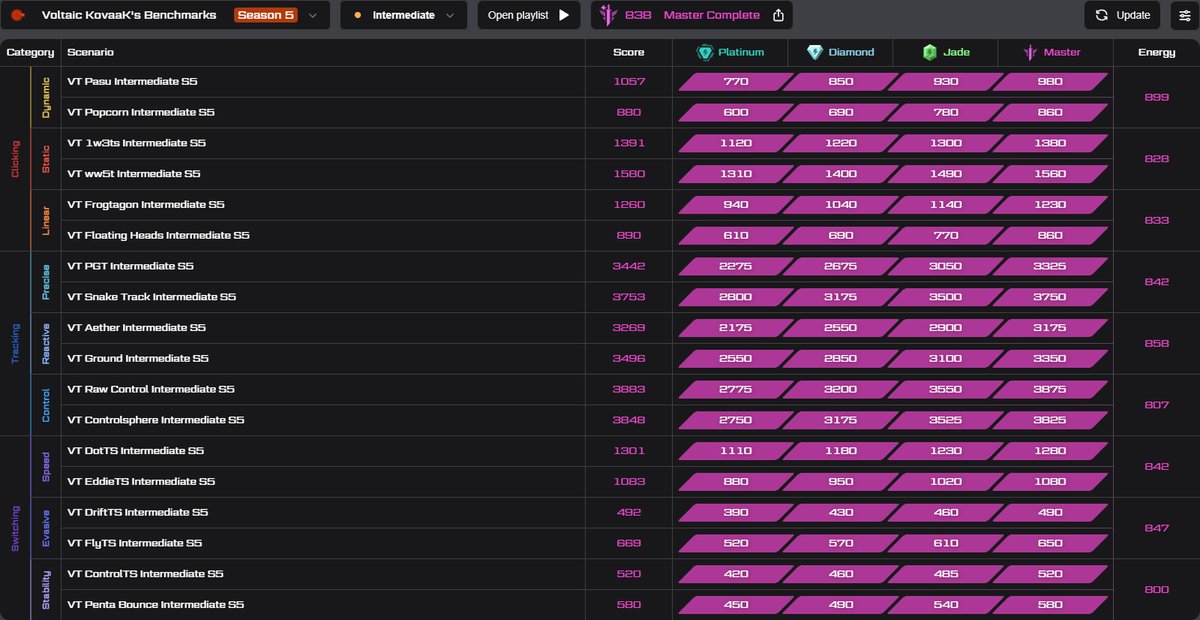
Task: Click the Diamond 490 bar for Penta Bounce
Action: pyautogui.click(x=841, y=605)
